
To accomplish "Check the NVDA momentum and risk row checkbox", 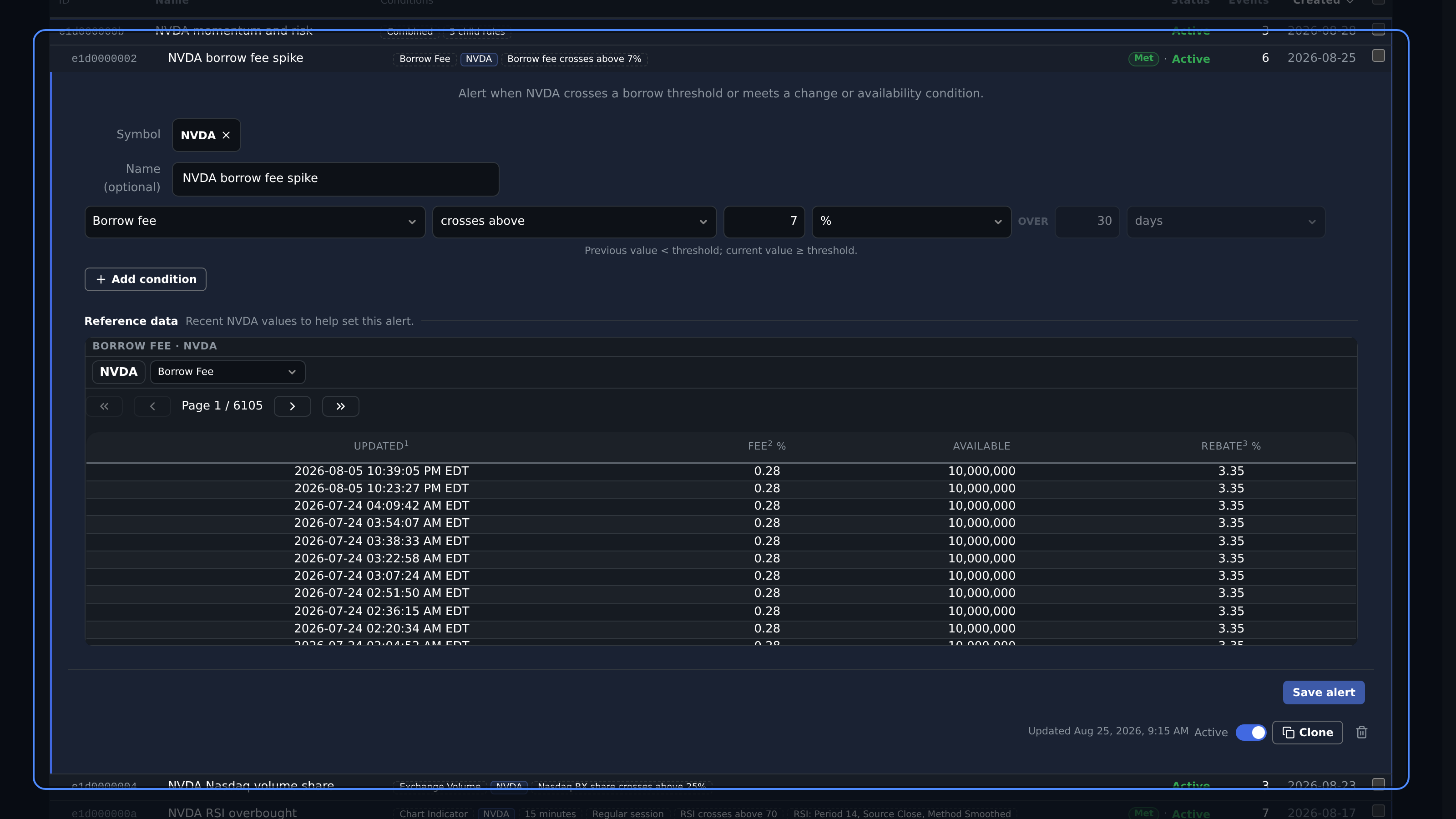I will [1378, 30].
